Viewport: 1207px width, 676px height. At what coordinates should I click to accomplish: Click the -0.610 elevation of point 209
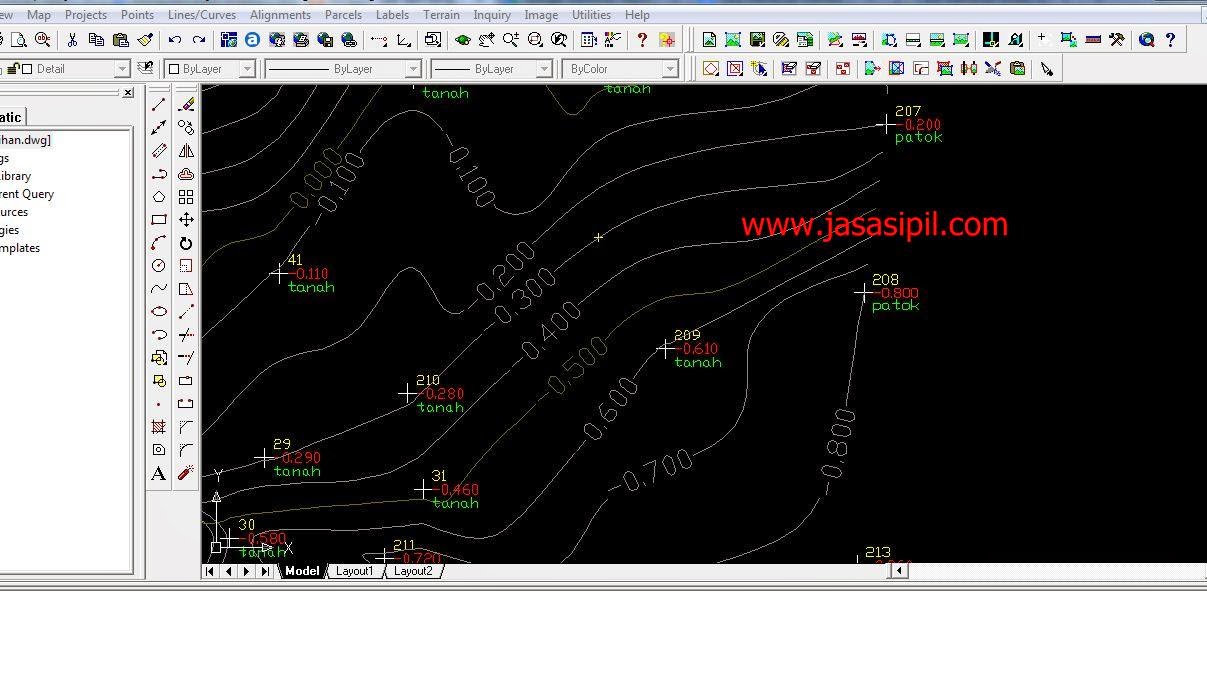pyautogui.click(x=699, y=349)
